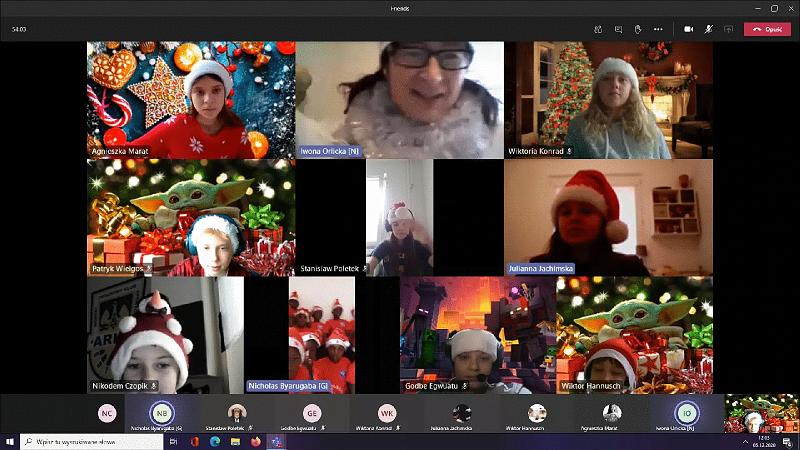The image size is (800, 450).
Task: Open Firefox from the taskbar
Action: tap(255, 441)
